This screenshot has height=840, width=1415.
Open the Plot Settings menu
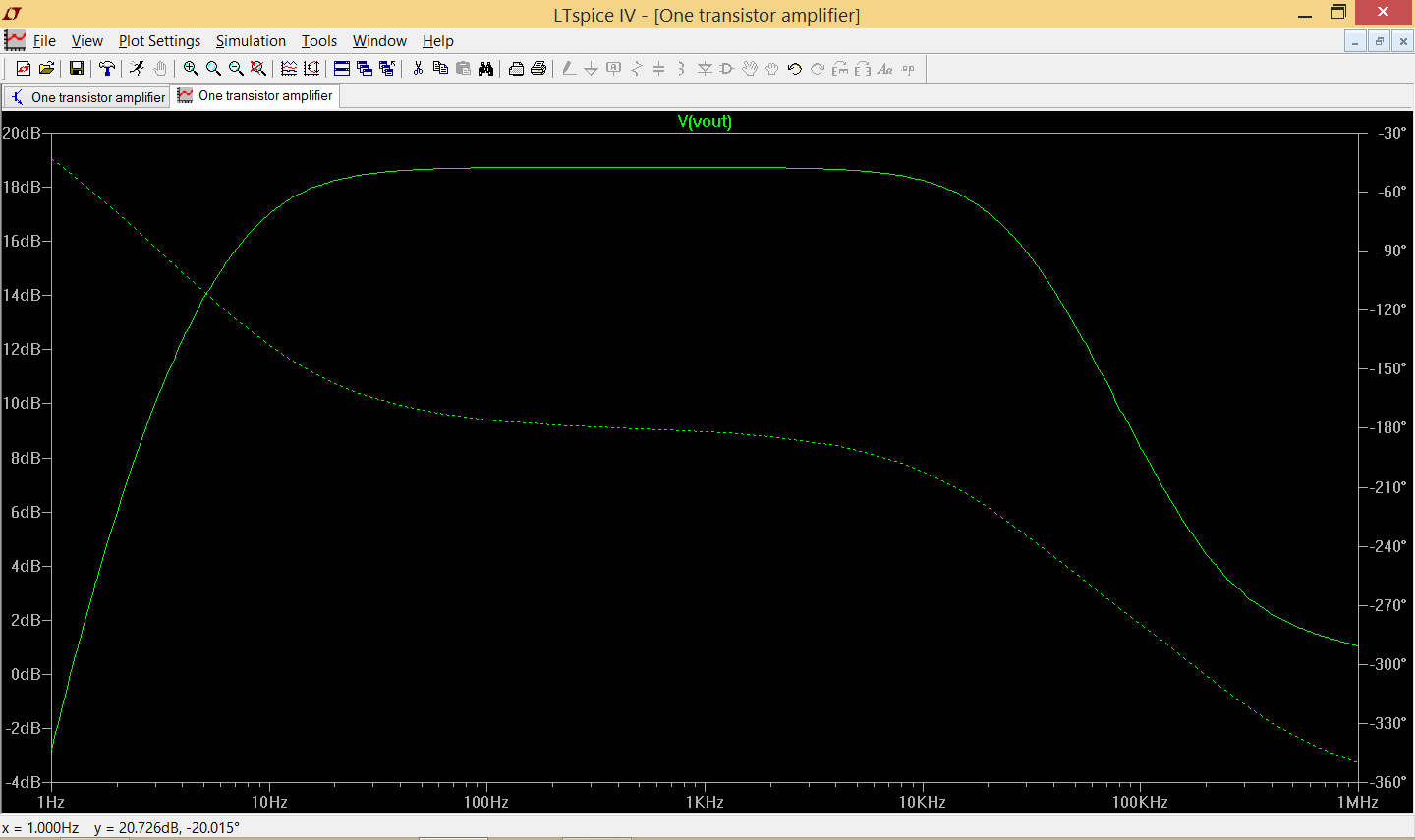(159, 41)
